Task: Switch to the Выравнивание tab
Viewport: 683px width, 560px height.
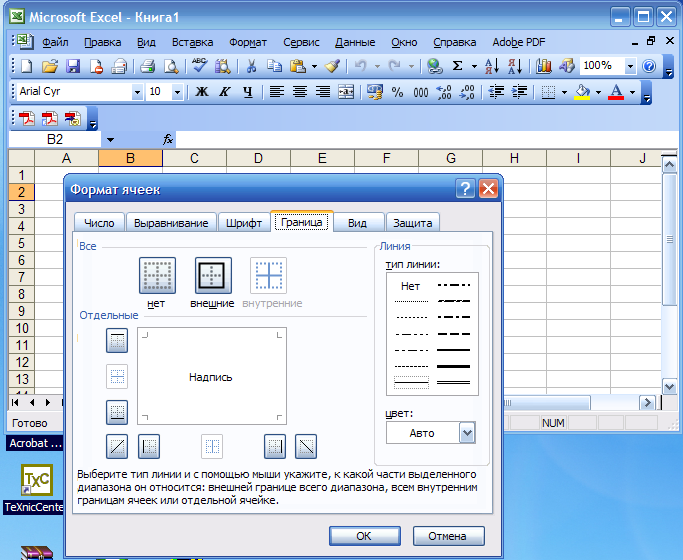Action: point(171,223)
